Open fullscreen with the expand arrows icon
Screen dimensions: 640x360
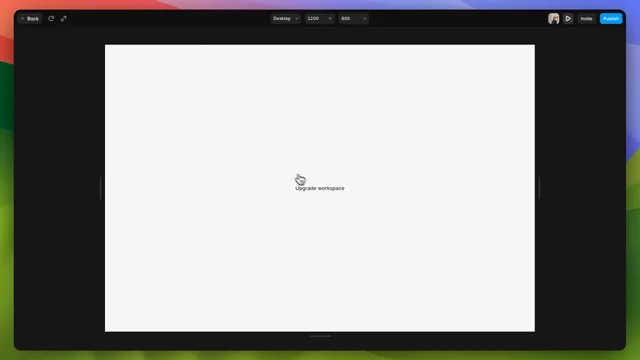point(64,19)
